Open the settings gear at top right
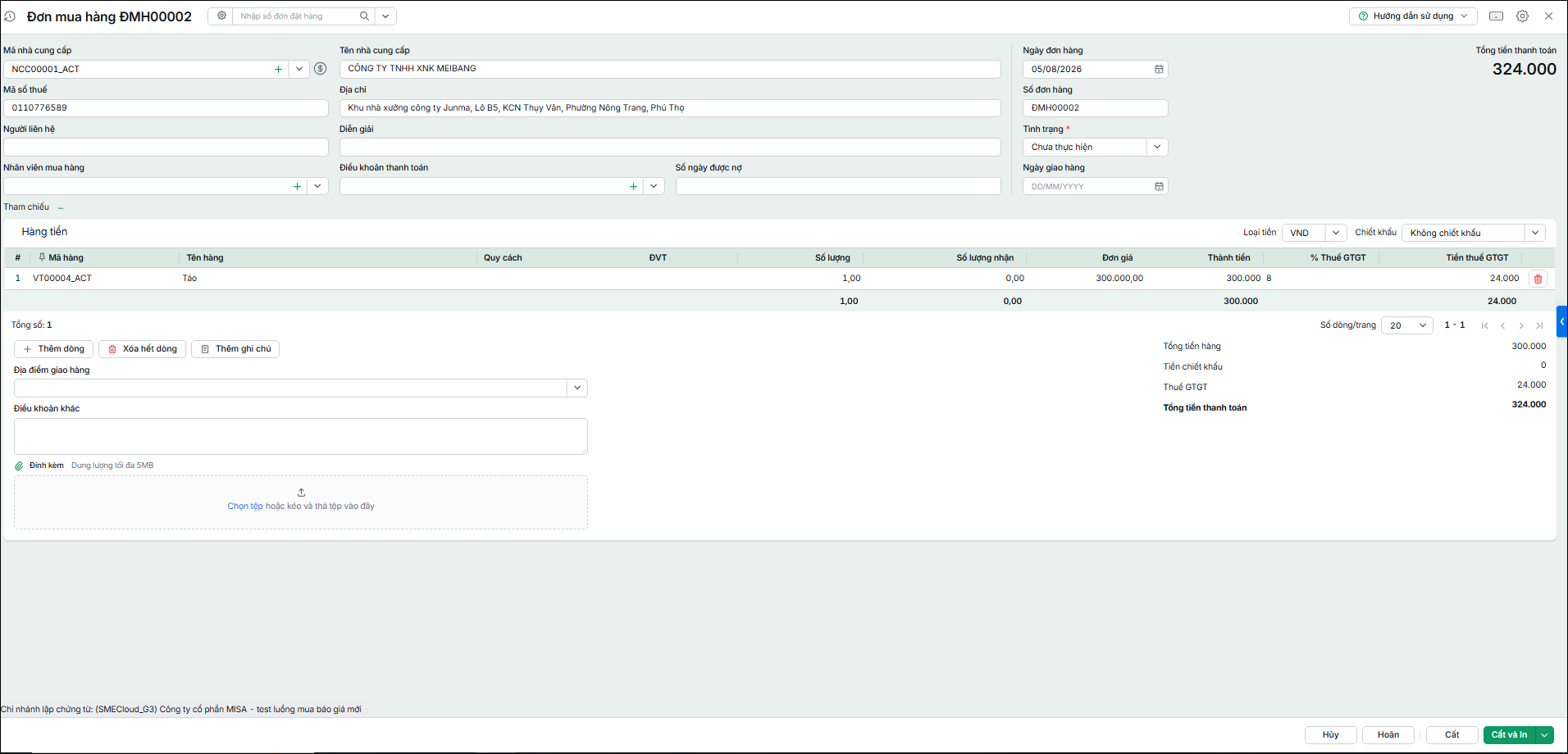 coord(1522,16)
